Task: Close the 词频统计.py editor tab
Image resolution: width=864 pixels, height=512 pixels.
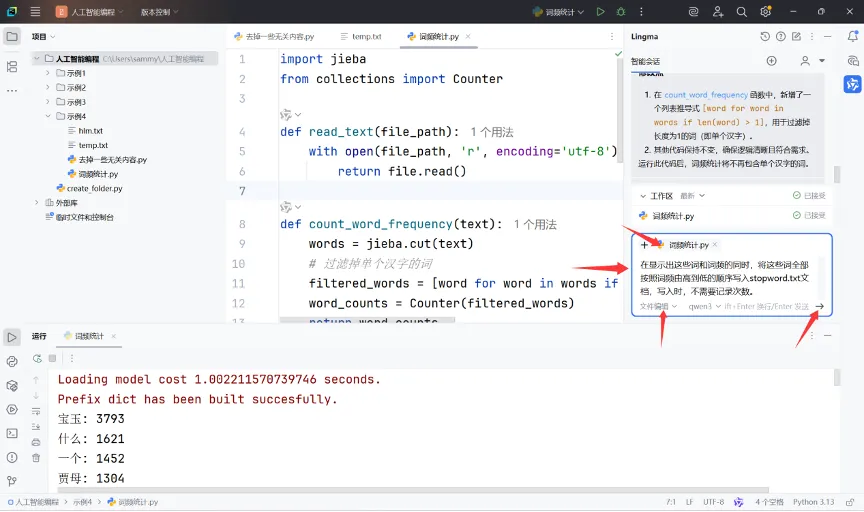Action: pyautogui.click(x=468, y=36)
